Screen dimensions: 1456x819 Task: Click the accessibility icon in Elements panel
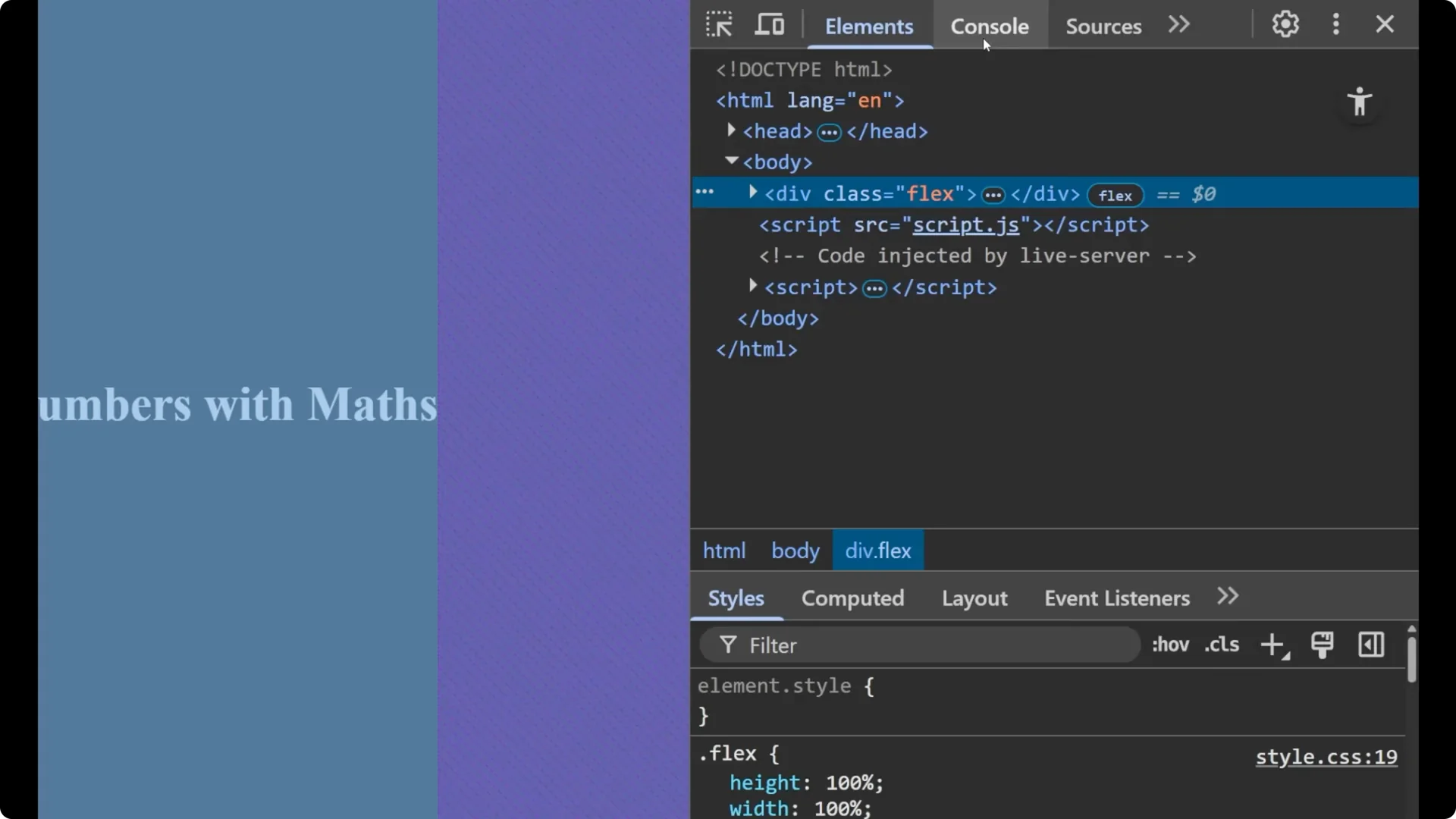1360,102
